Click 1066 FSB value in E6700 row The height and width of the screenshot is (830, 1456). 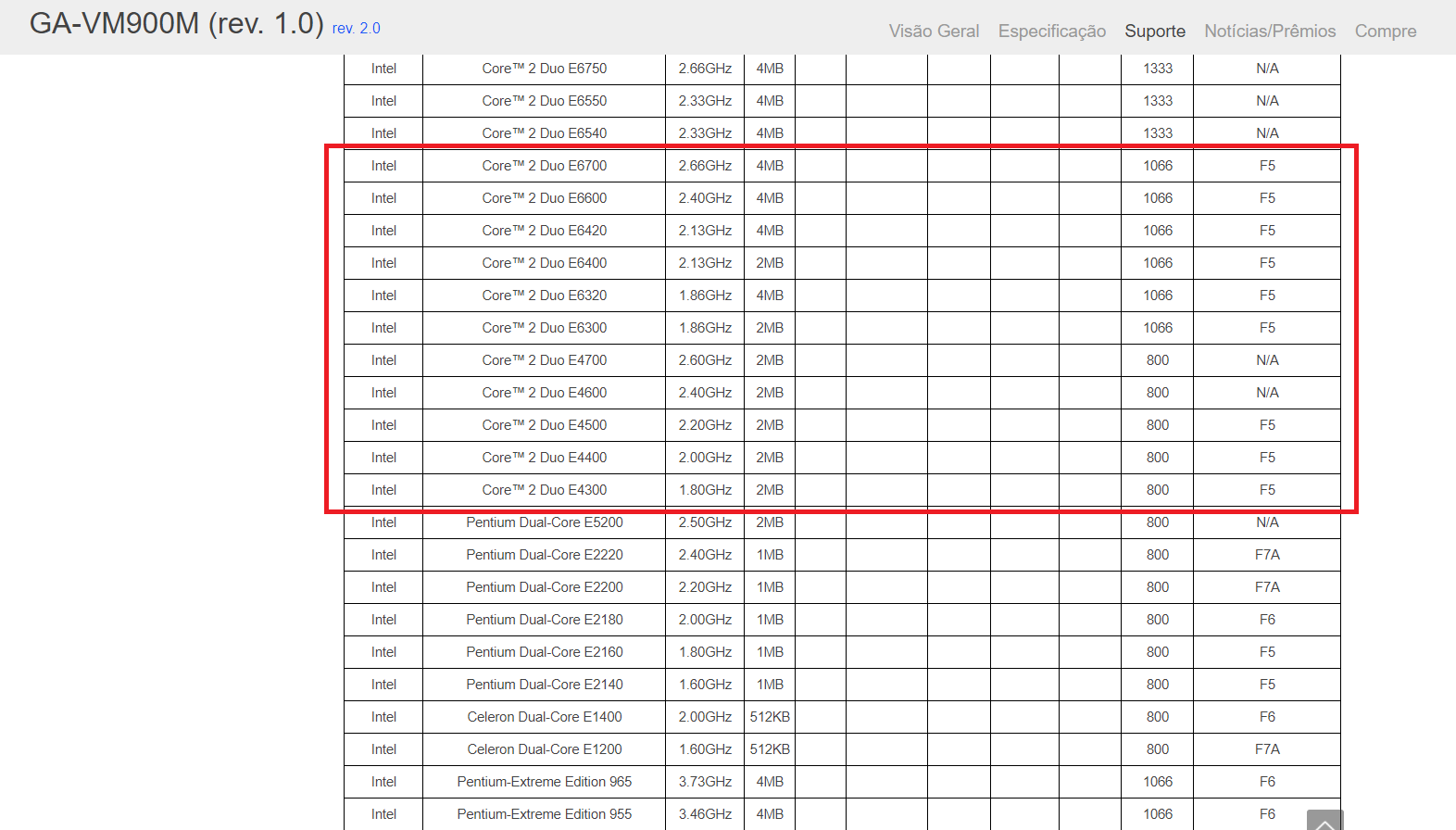1158,166
